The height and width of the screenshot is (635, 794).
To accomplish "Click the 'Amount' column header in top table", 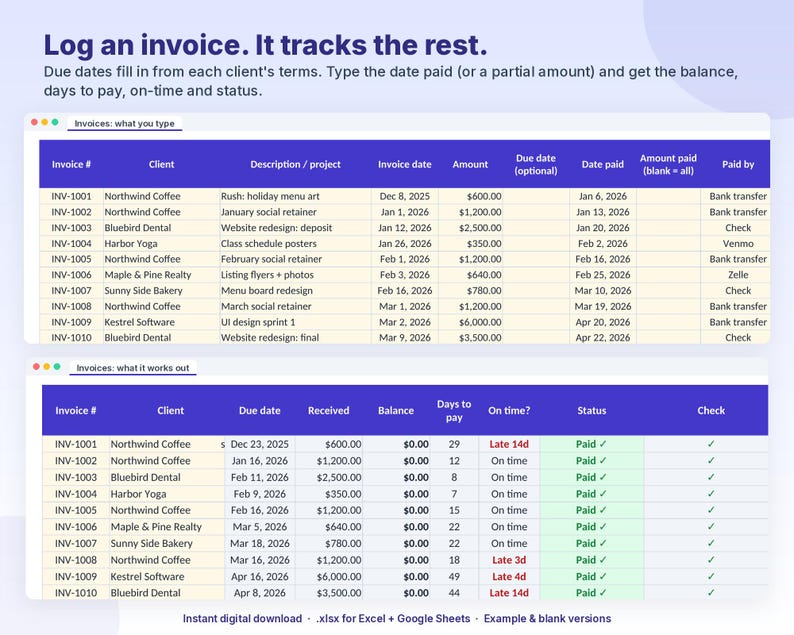I will [x=470, y=164].
